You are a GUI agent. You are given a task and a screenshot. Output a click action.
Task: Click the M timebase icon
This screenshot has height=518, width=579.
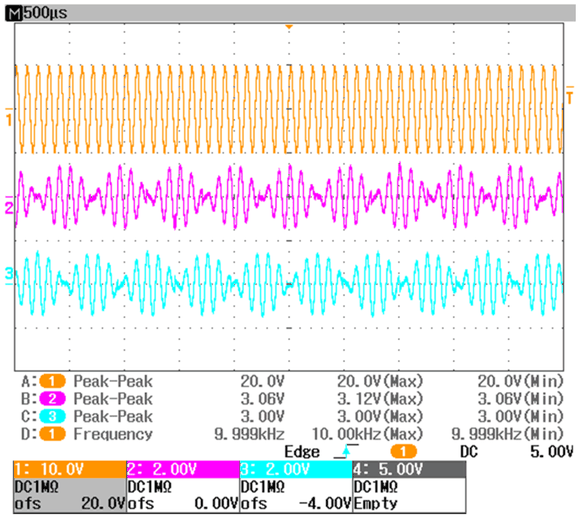[x=15, y=14]
